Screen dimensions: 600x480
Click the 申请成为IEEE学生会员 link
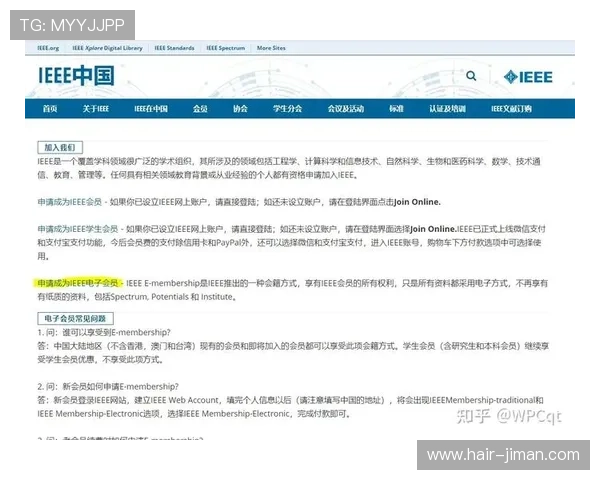point(78,229)
